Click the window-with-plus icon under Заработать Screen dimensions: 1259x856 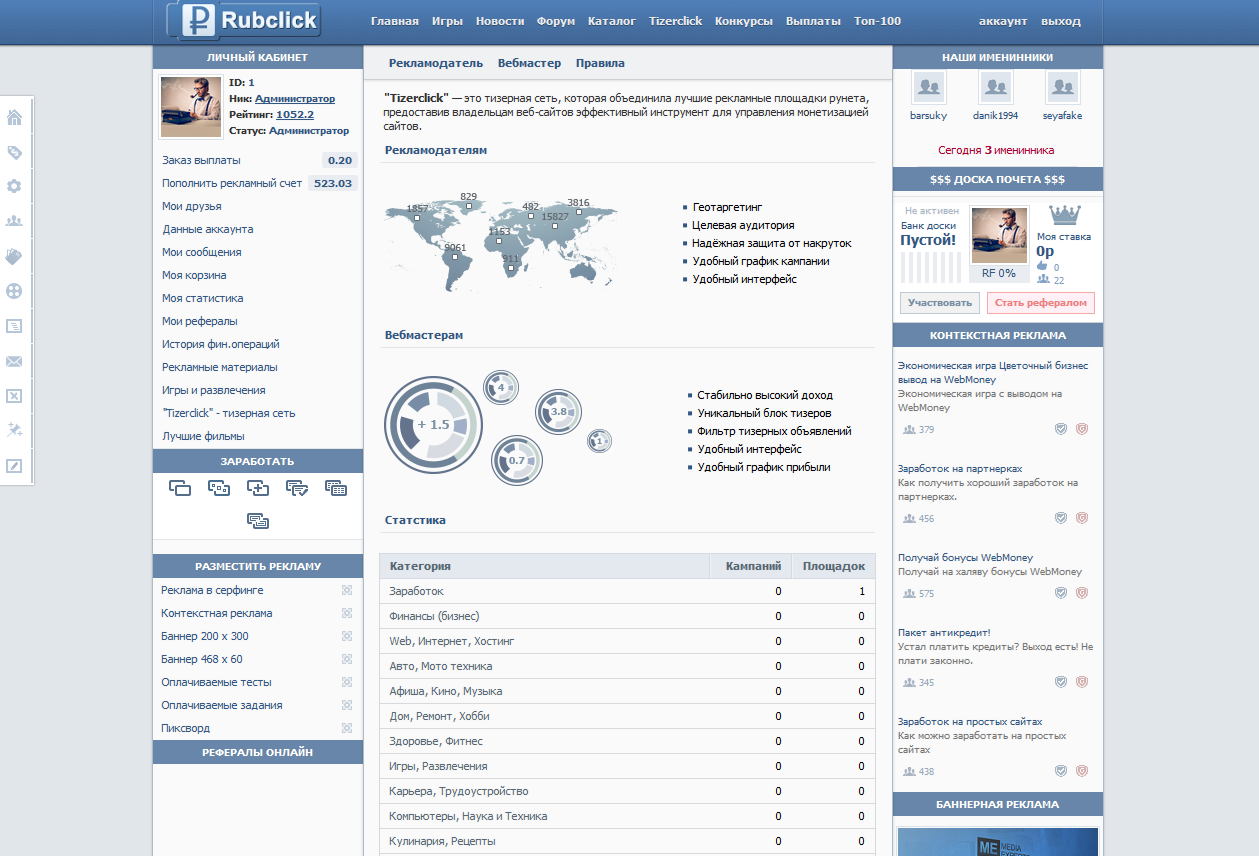[x=258, y=488]
